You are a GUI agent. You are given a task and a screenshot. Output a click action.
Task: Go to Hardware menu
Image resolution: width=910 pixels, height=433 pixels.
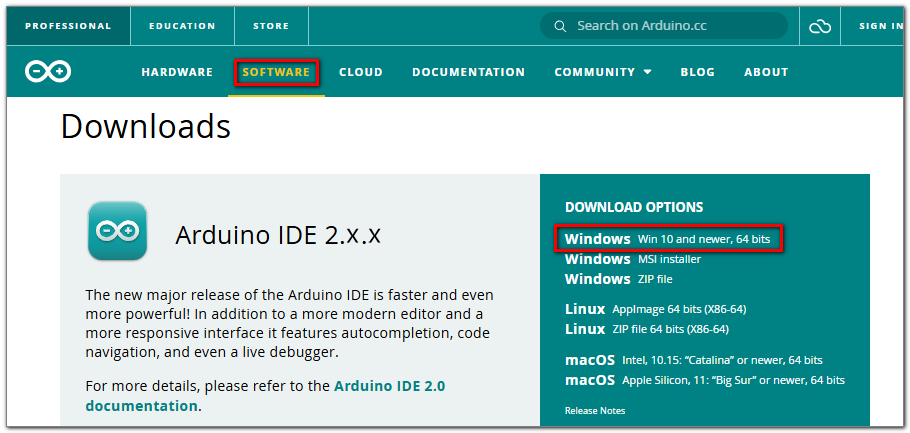point(177,72)
